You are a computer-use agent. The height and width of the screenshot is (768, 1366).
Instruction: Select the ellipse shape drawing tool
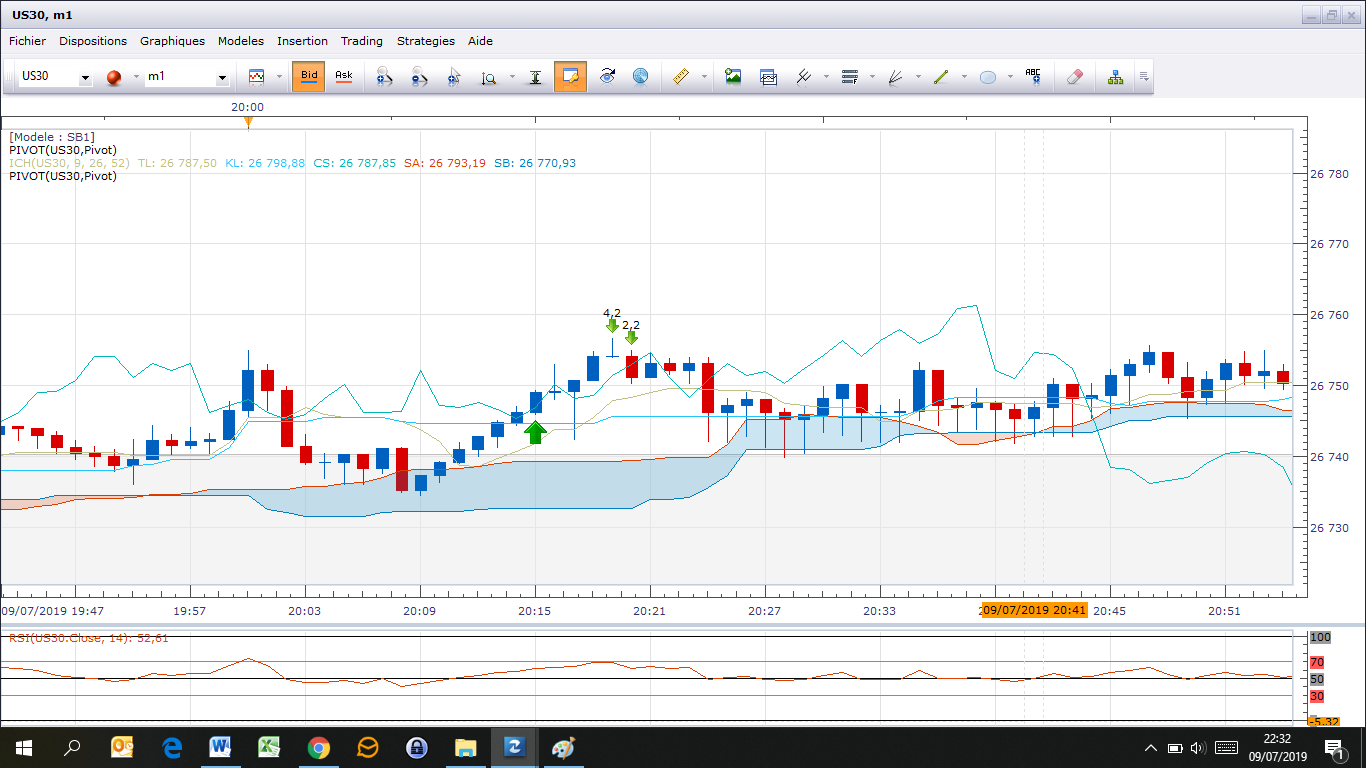point(987,77)
